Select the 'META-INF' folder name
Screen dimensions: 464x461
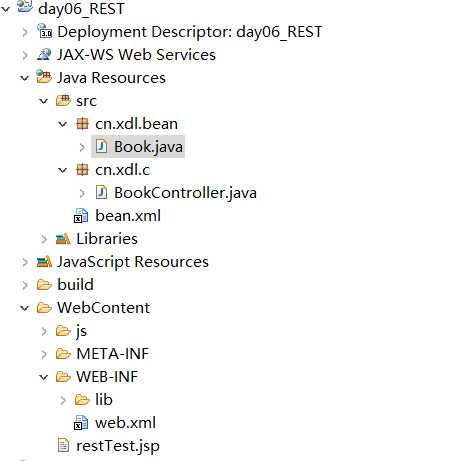click(x=113, y=354)
